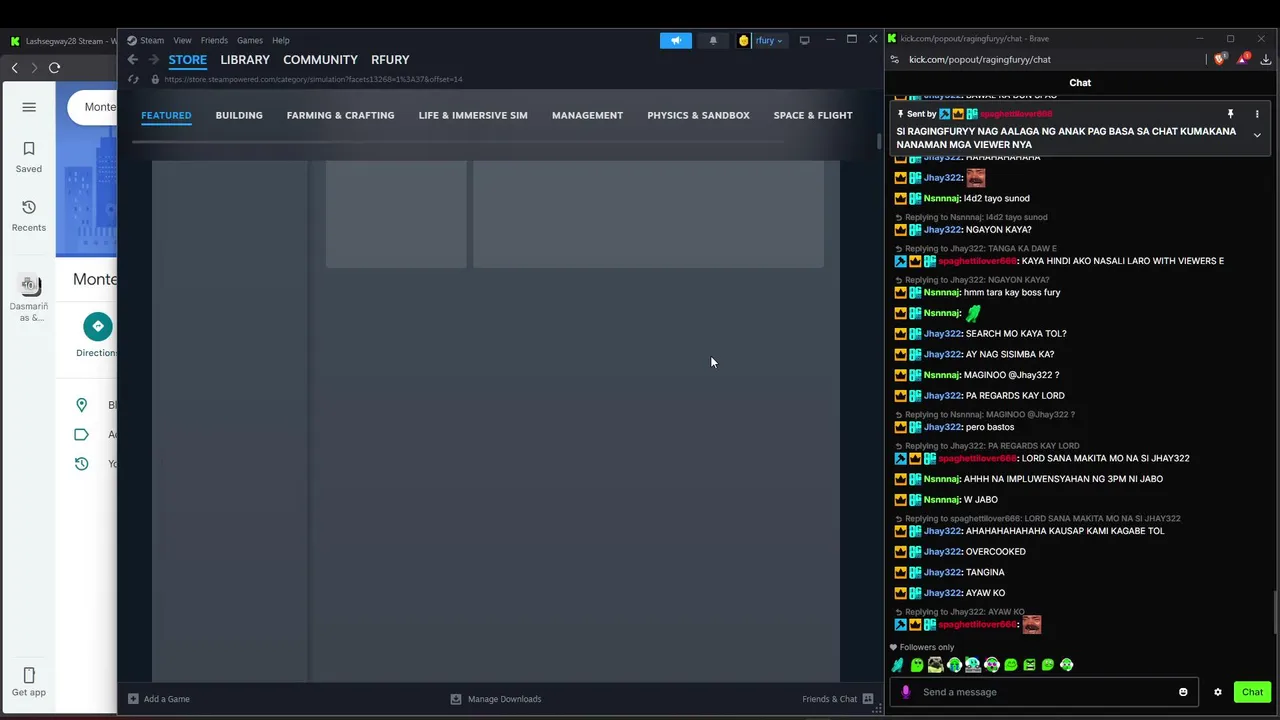Image resolution: width=1280 pixels, height=720 pixels.
Task: Go forward in Steam navigation
Action: (154, 60)
